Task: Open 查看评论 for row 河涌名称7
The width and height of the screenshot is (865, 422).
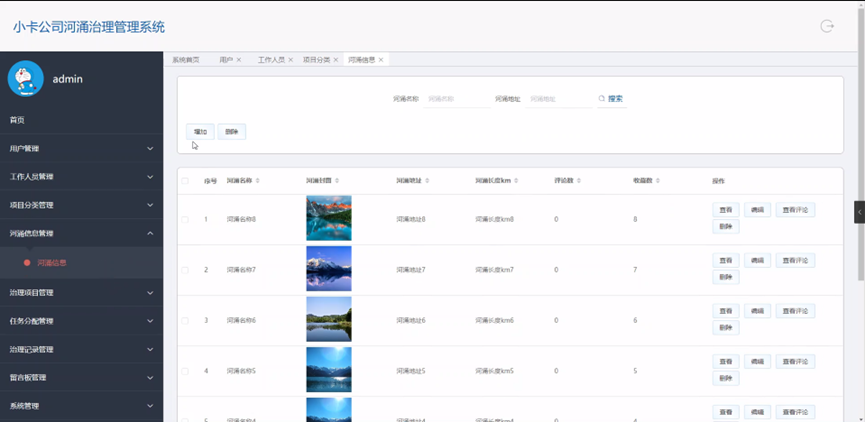Action: tap(795, 260)
